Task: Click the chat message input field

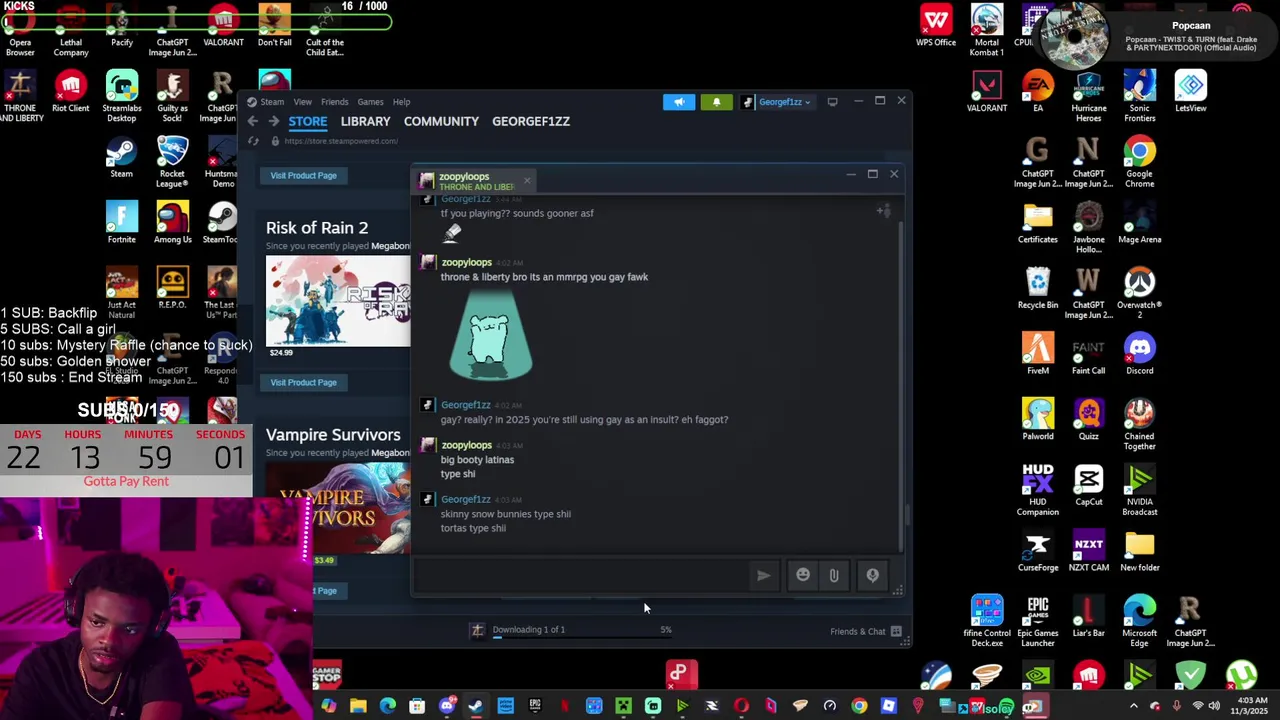Action: coord(583,575)
